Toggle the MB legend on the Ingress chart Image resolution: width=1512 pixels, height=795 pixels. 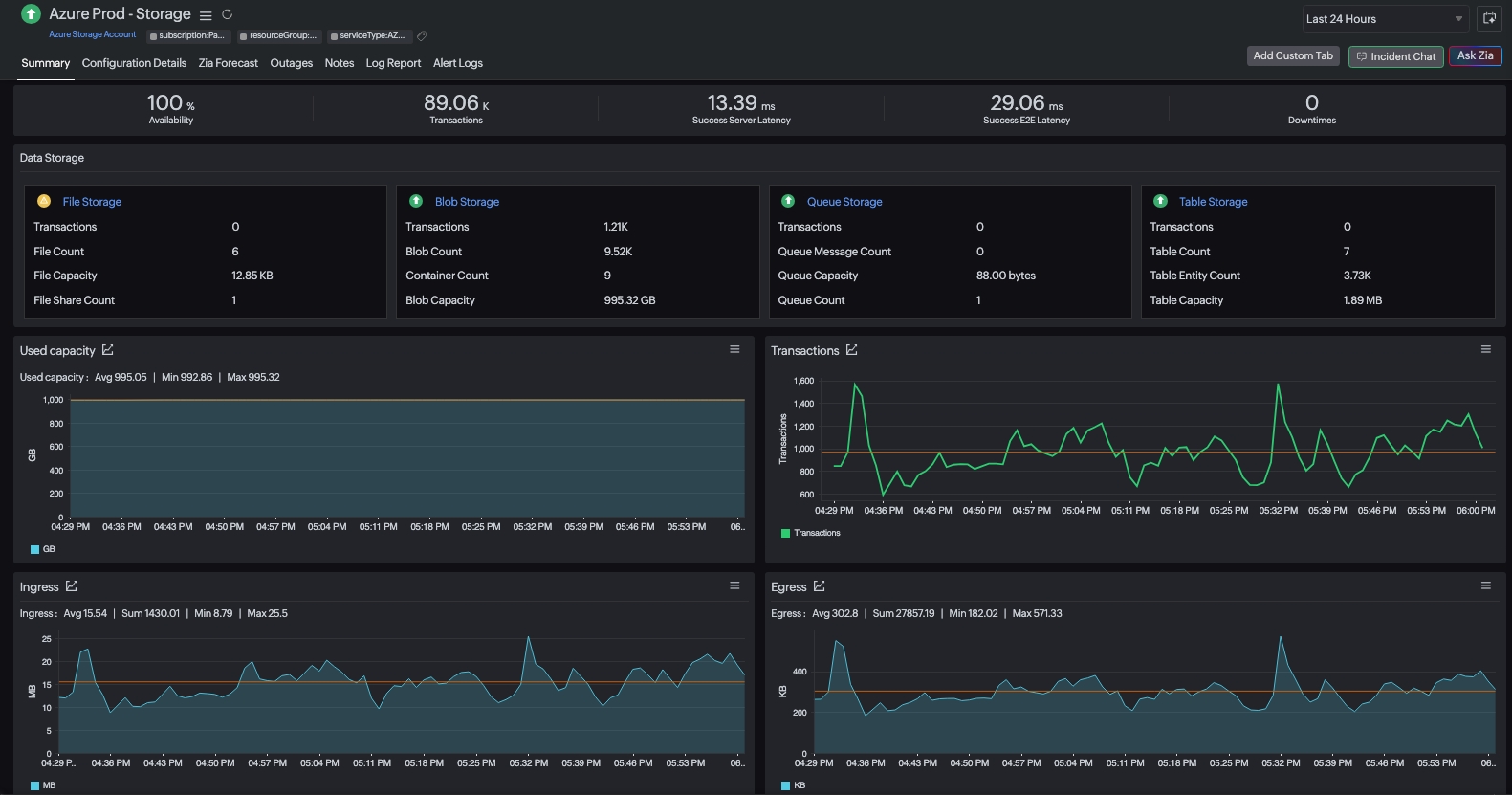click(43, 785)
